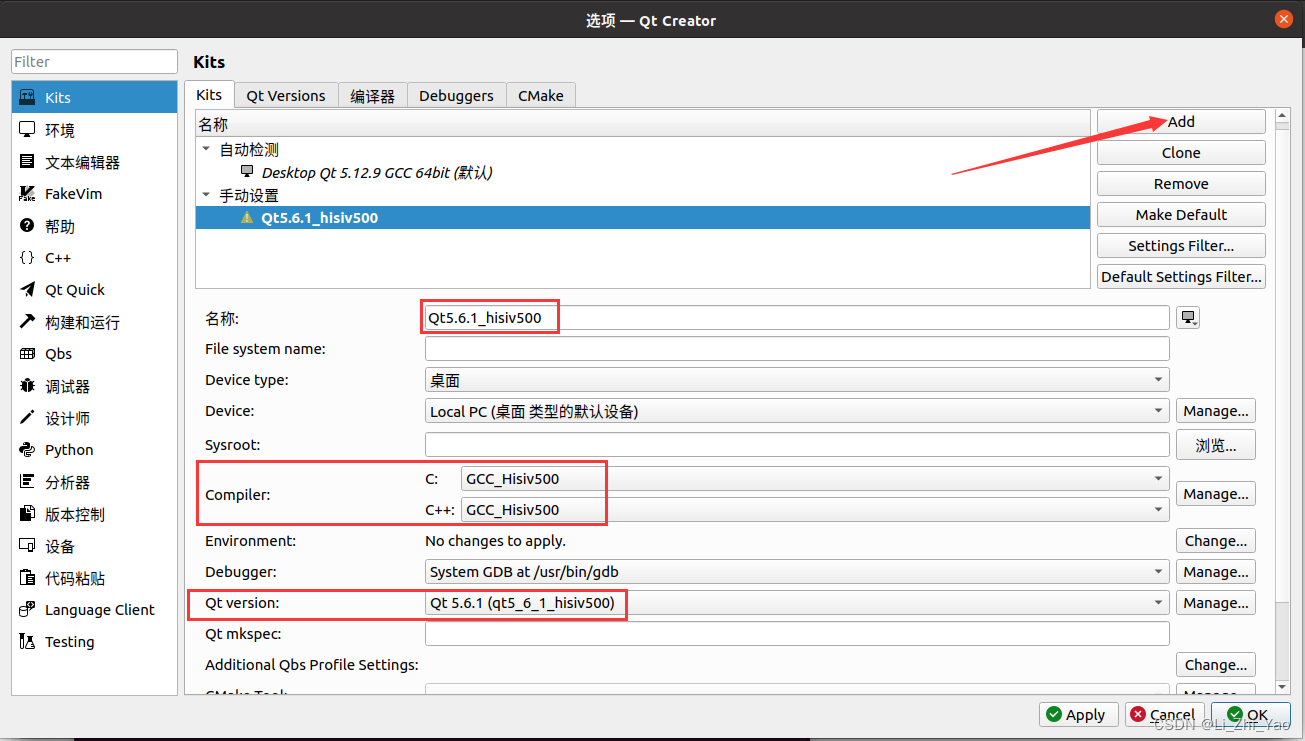This screenshot has width=1305, height=741.
Task: Open the 版本控制 settings icon
Action: click(28, 513)
